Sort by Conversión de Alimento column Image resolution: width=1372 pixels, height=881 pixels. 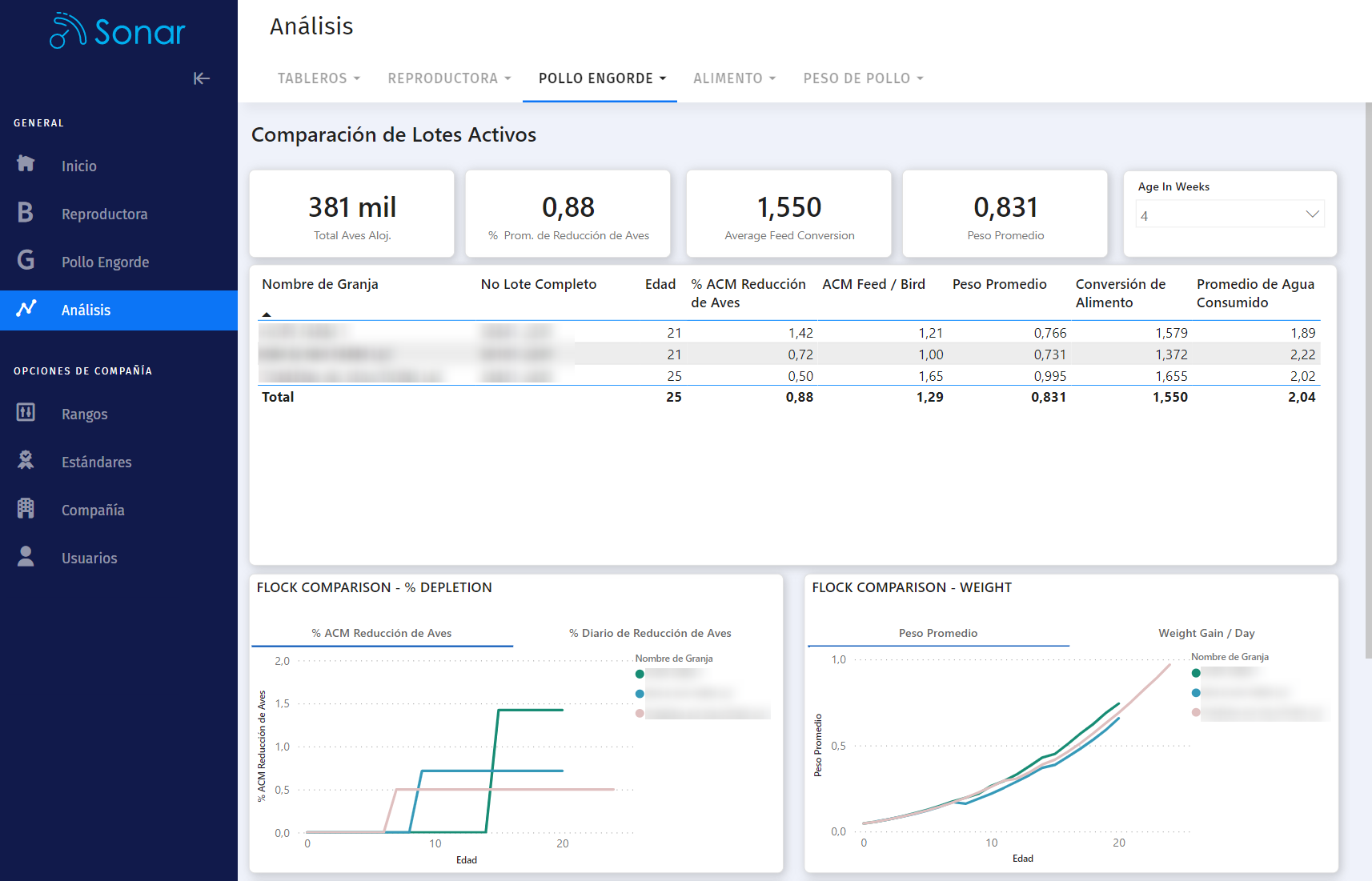click(1121, 293)
